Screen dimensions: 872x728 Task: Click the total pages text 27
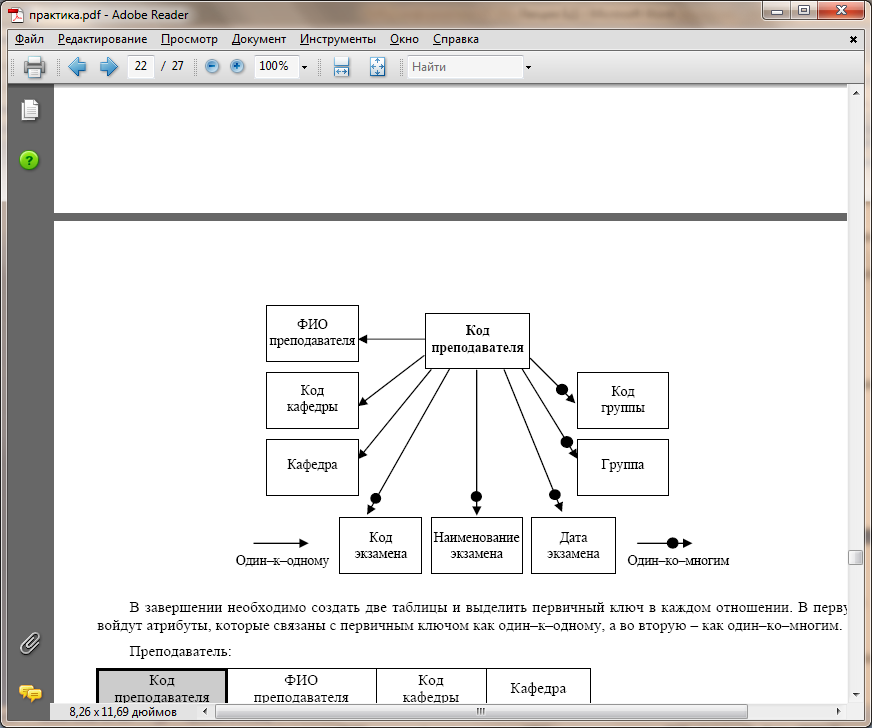click(x=177, y=66)
